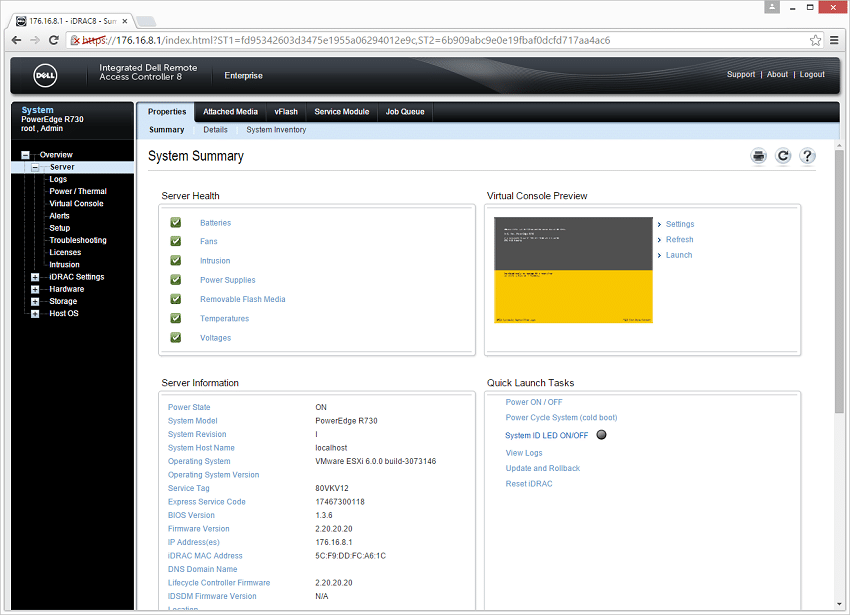This screenshot has width=850, height=615.
Task: Open Virtual Console Settings link
Action: click(x=680, y=224)
